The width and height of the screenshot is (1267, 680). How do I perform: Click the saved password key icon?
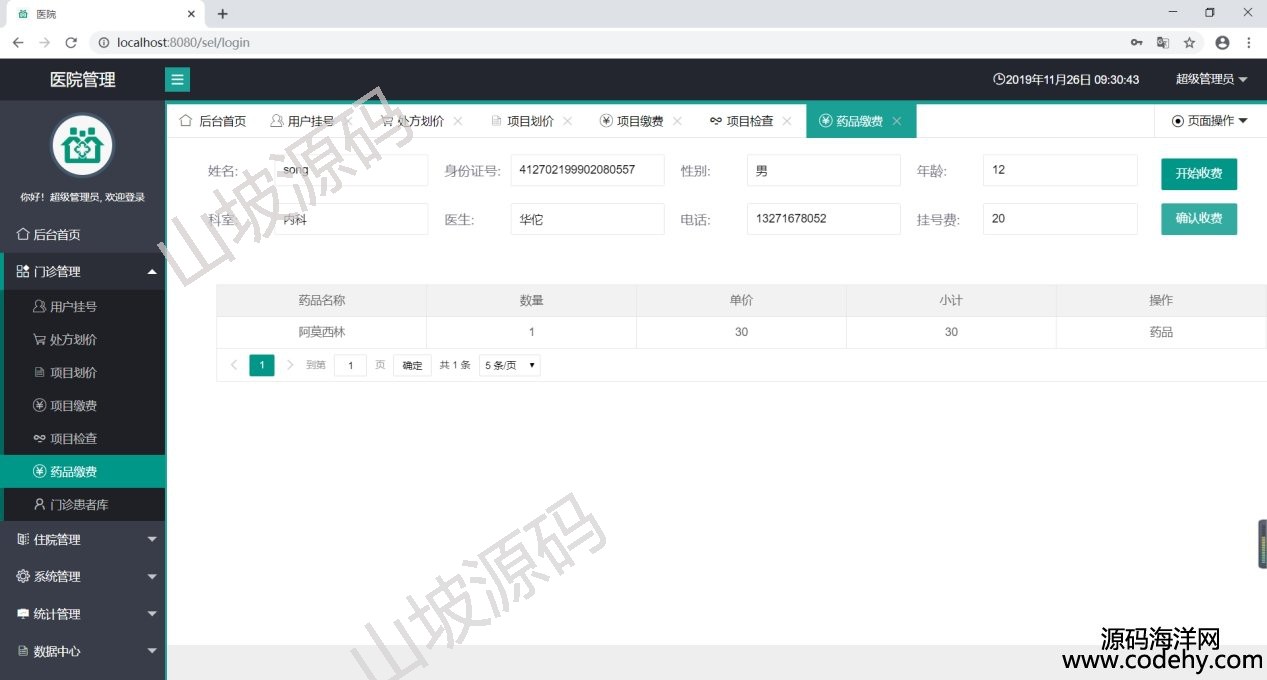point(1137,43)
